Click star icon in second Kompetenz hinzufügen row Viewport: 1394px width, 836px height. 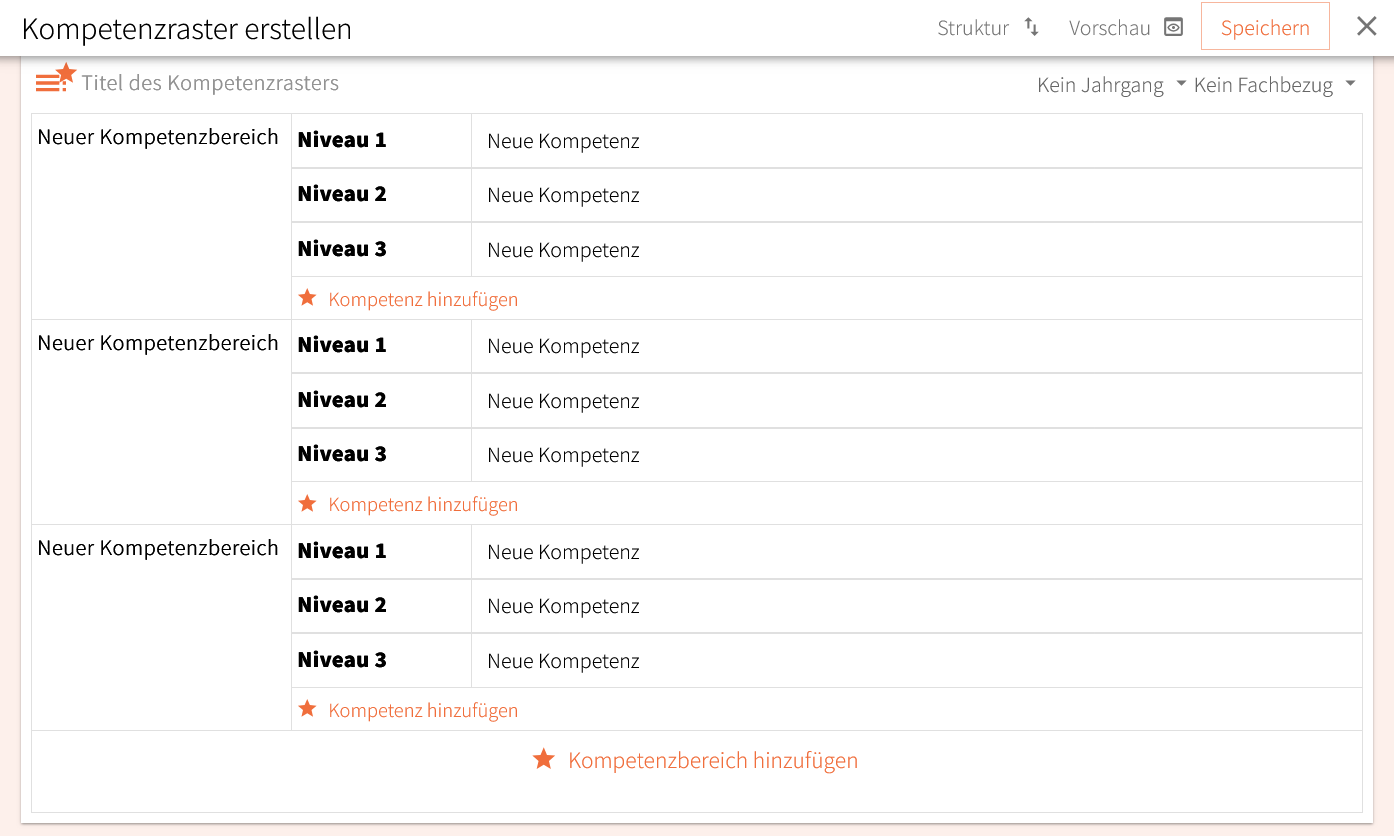point(308,503)
